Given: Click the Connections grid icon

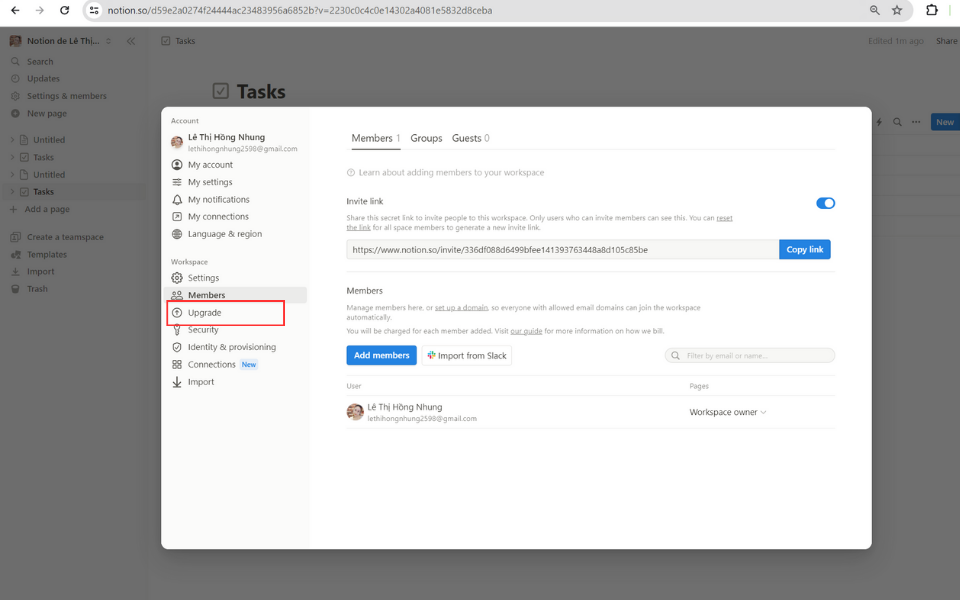Looking at the screenshot, I should click(x=177, y=365).
